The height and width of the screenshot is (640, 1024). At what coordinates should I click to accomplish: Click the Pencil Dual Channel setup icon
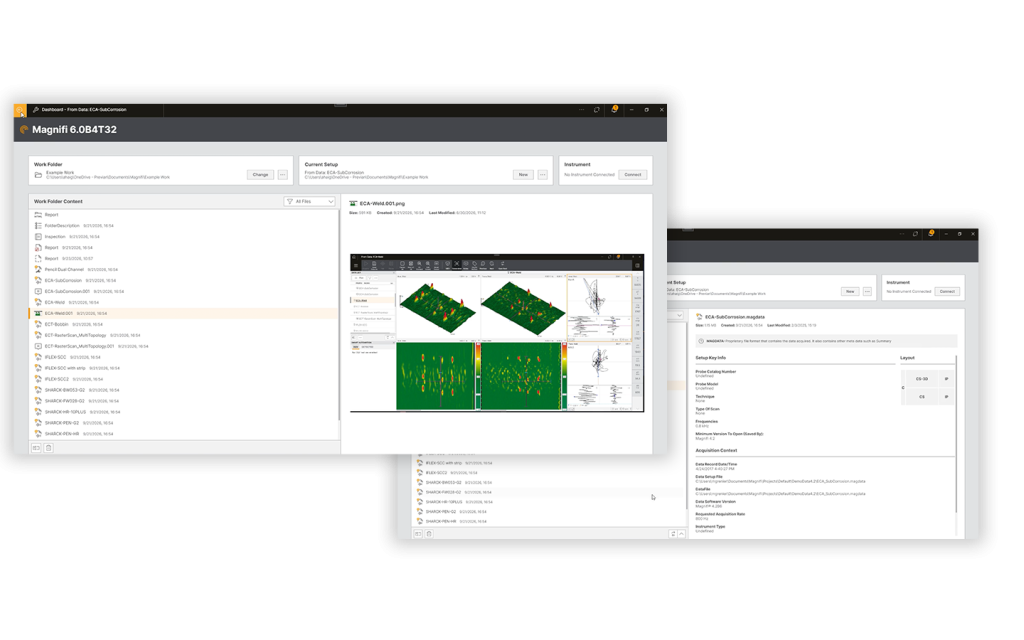coord(38,269)
